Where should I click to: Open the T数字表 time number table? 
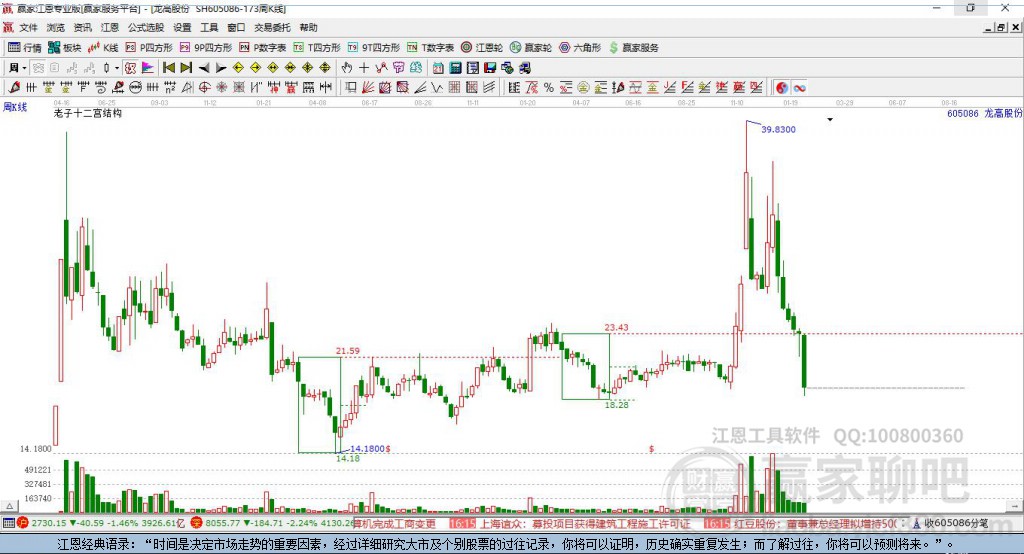point(430,48)
